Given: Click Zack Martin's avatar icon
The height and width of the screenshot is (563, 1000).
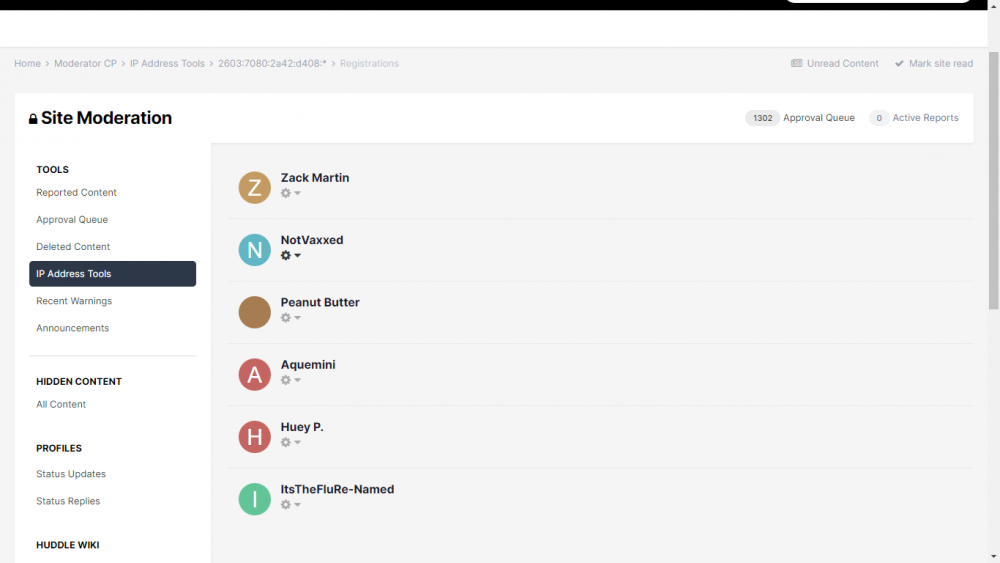Looking at the screenshot, I should (x=254, y=187).
